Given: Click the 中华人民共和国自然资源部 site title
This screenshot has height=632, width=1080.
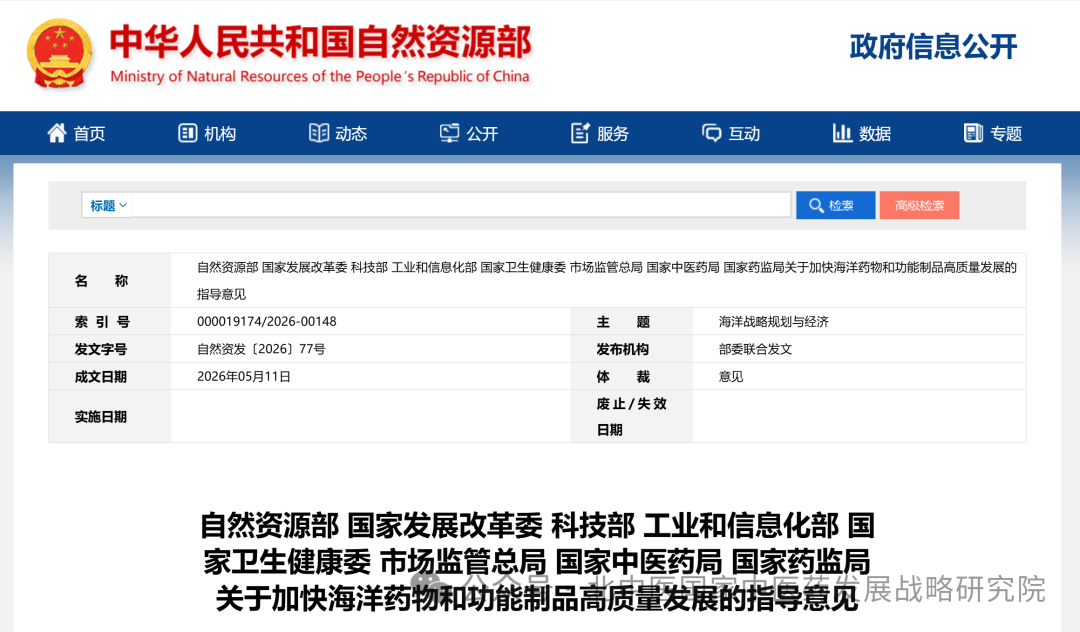Looking at the screenshot, I should 320,41.
